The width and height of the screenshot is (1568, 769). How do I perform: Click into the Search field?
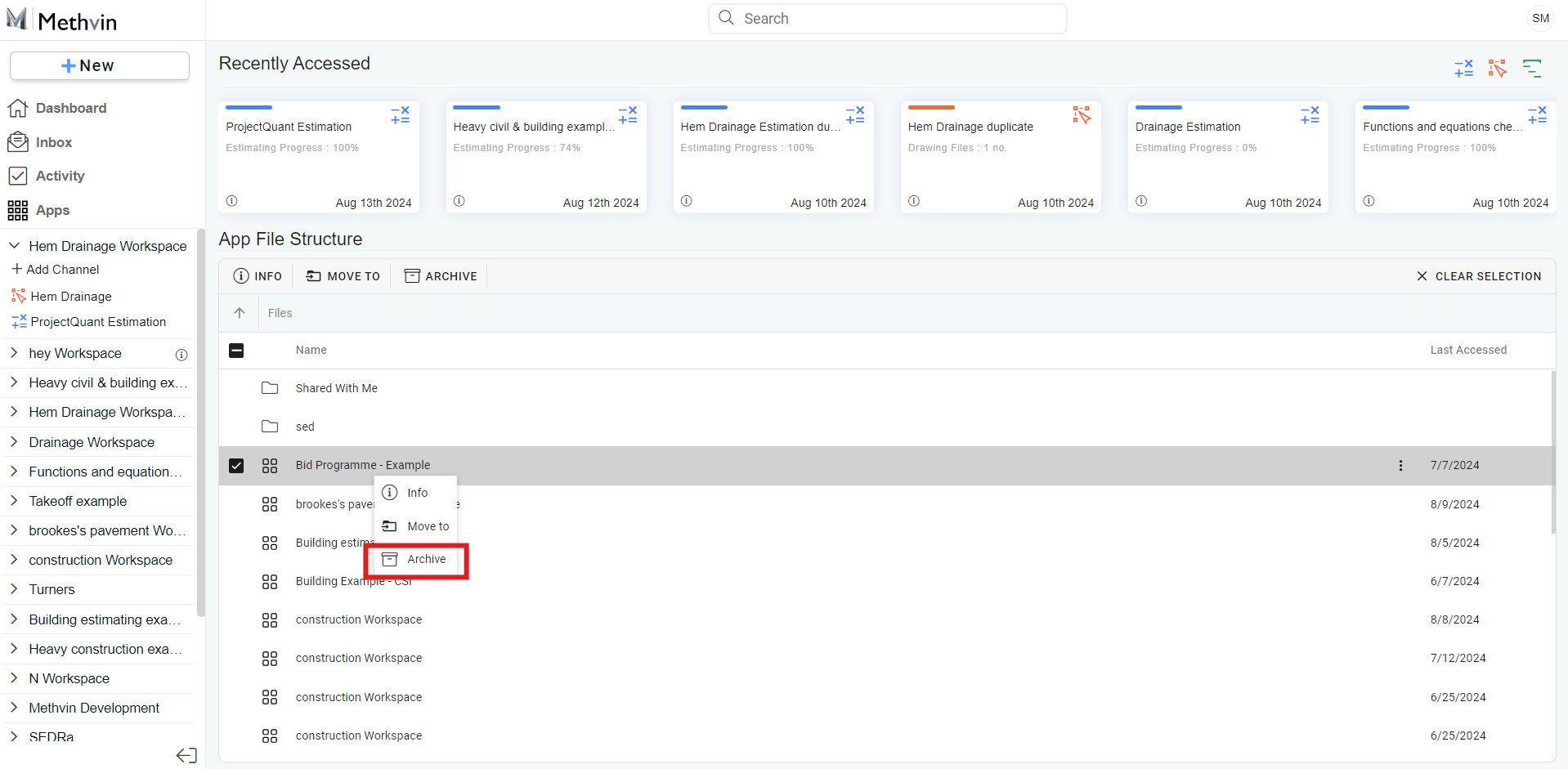click(887, 19)
